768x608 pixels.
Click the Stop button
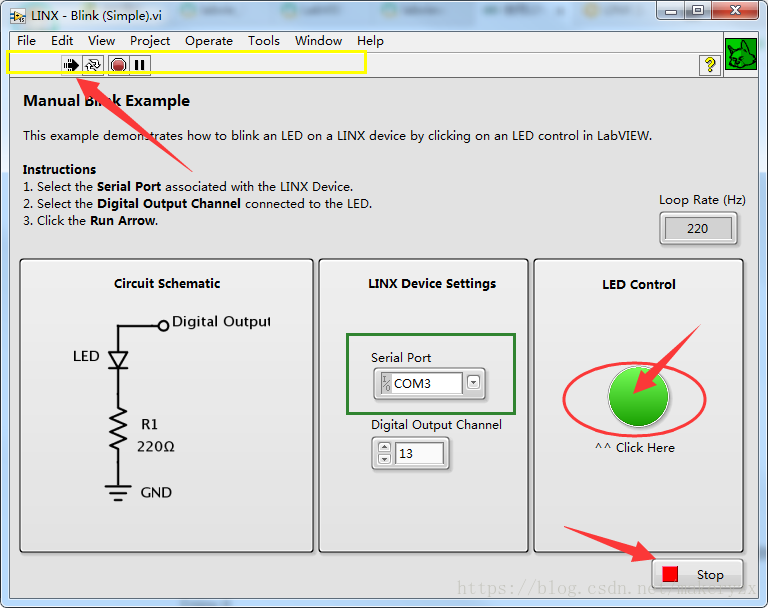697,574
